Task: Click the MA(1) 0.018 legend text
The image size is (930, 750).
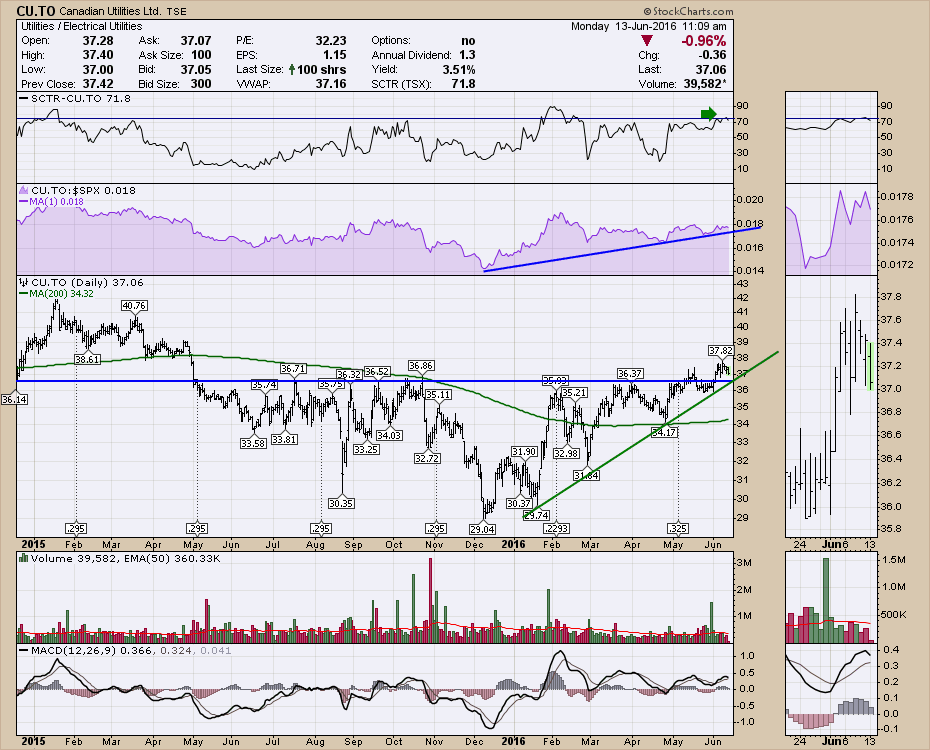Action: pos(57,202)
